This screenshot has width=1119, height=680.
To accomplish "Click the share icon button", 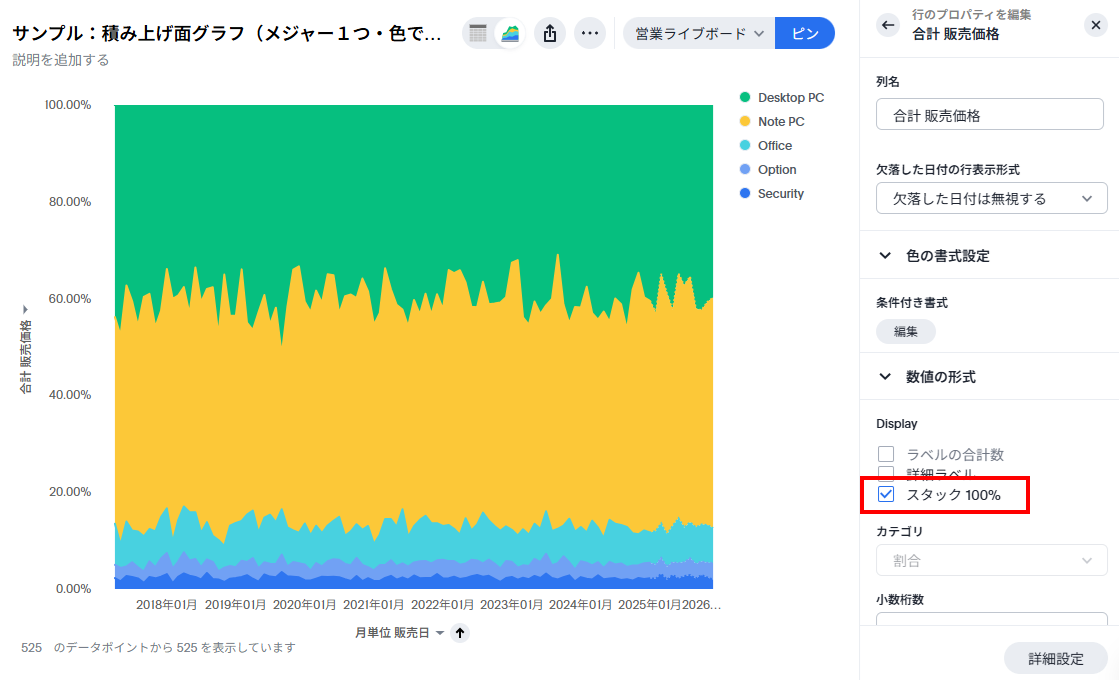I will (550, 33).
